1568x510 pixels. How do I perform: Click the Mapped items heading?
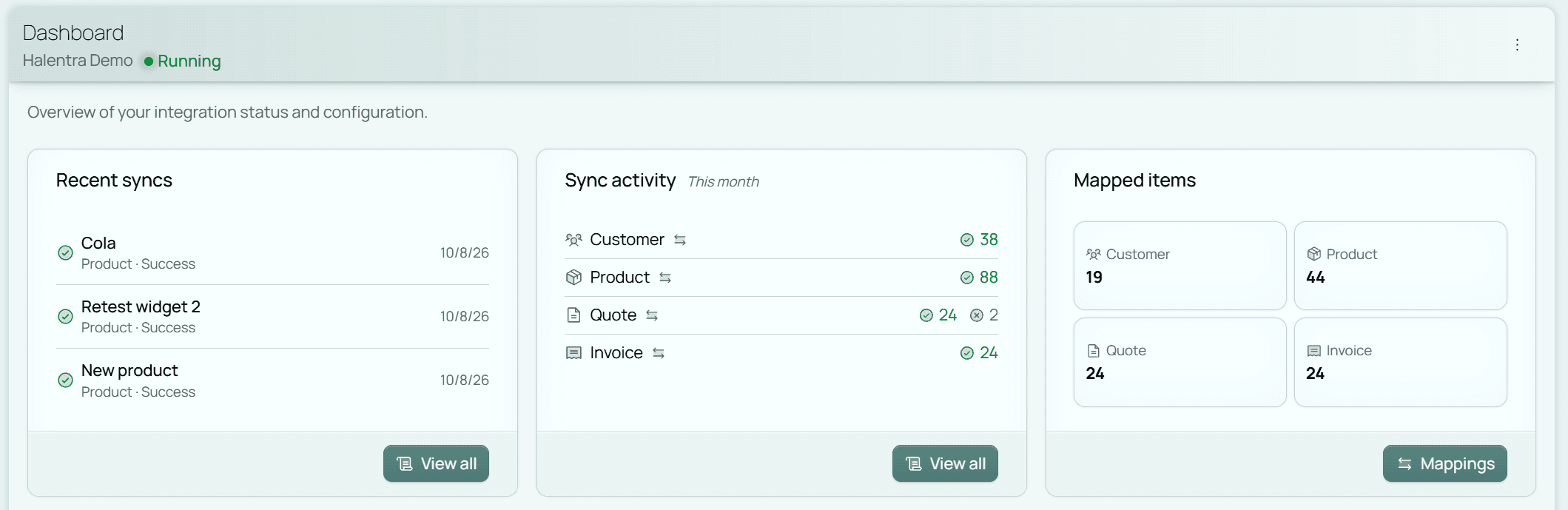(x=1134, y=181)
